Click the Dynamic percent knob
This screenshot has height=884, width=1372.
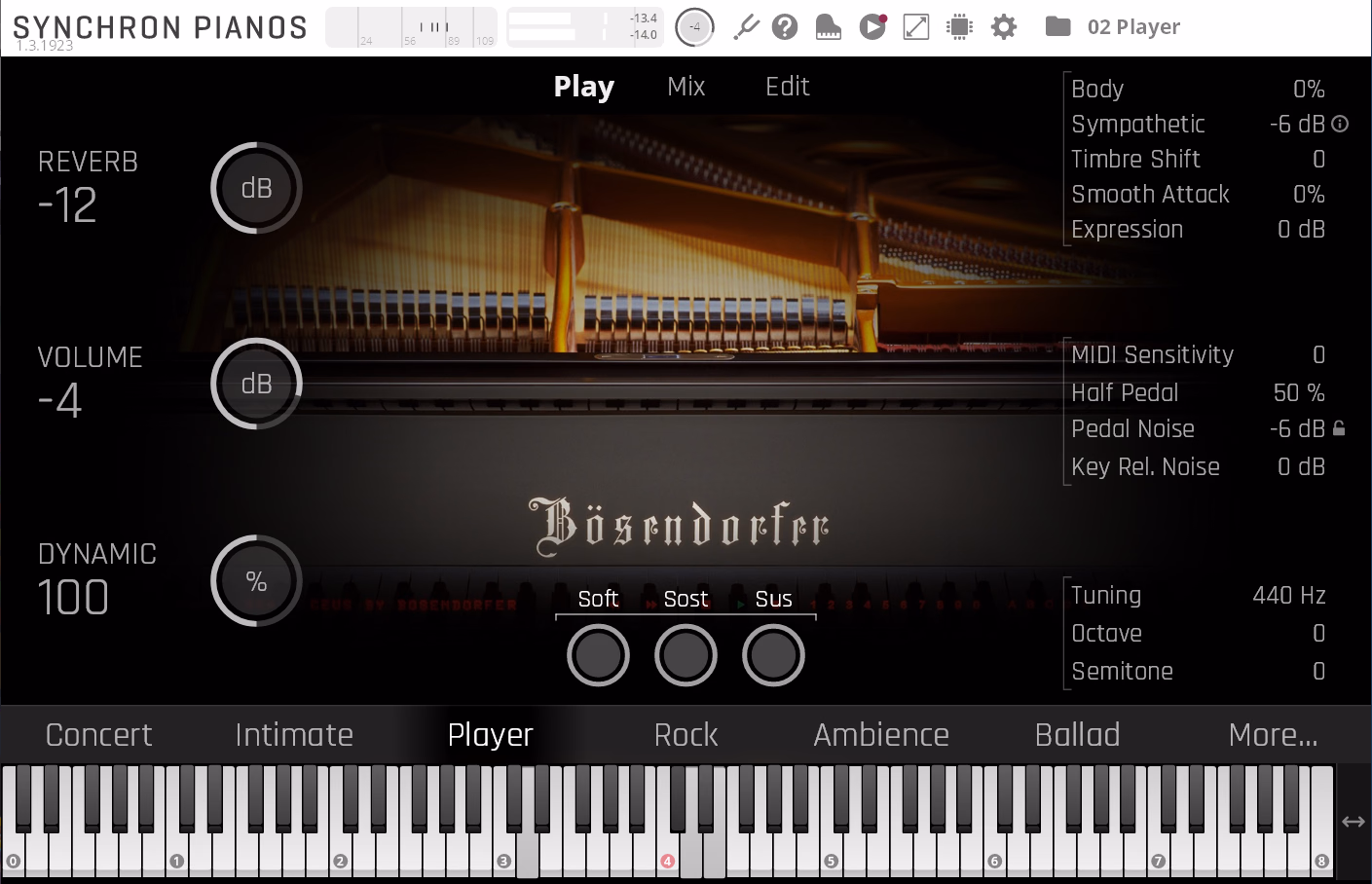[x=256, y=580]
